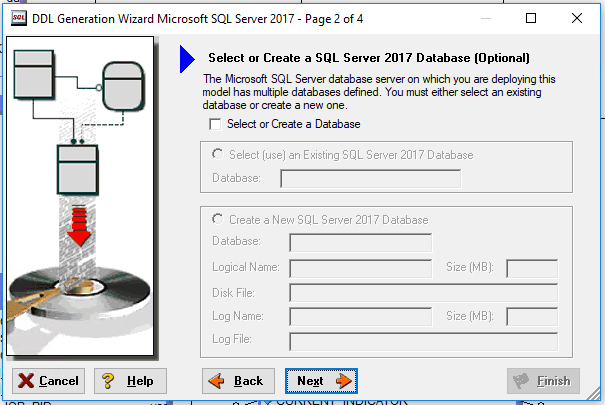605x405 pixels.
Task: Go Back to the previous wizard page
Action: [x=238, y=381]
